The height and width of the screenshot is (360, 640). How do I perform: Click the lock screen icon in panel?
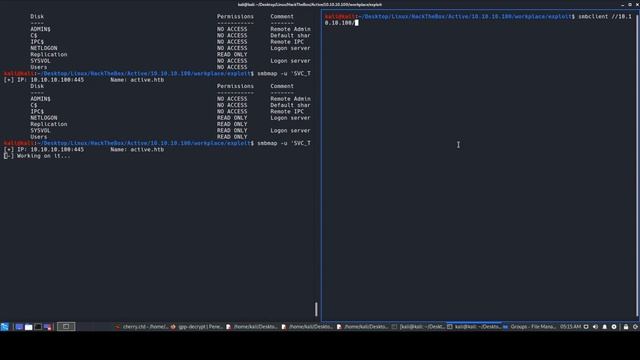click(626, 327)
